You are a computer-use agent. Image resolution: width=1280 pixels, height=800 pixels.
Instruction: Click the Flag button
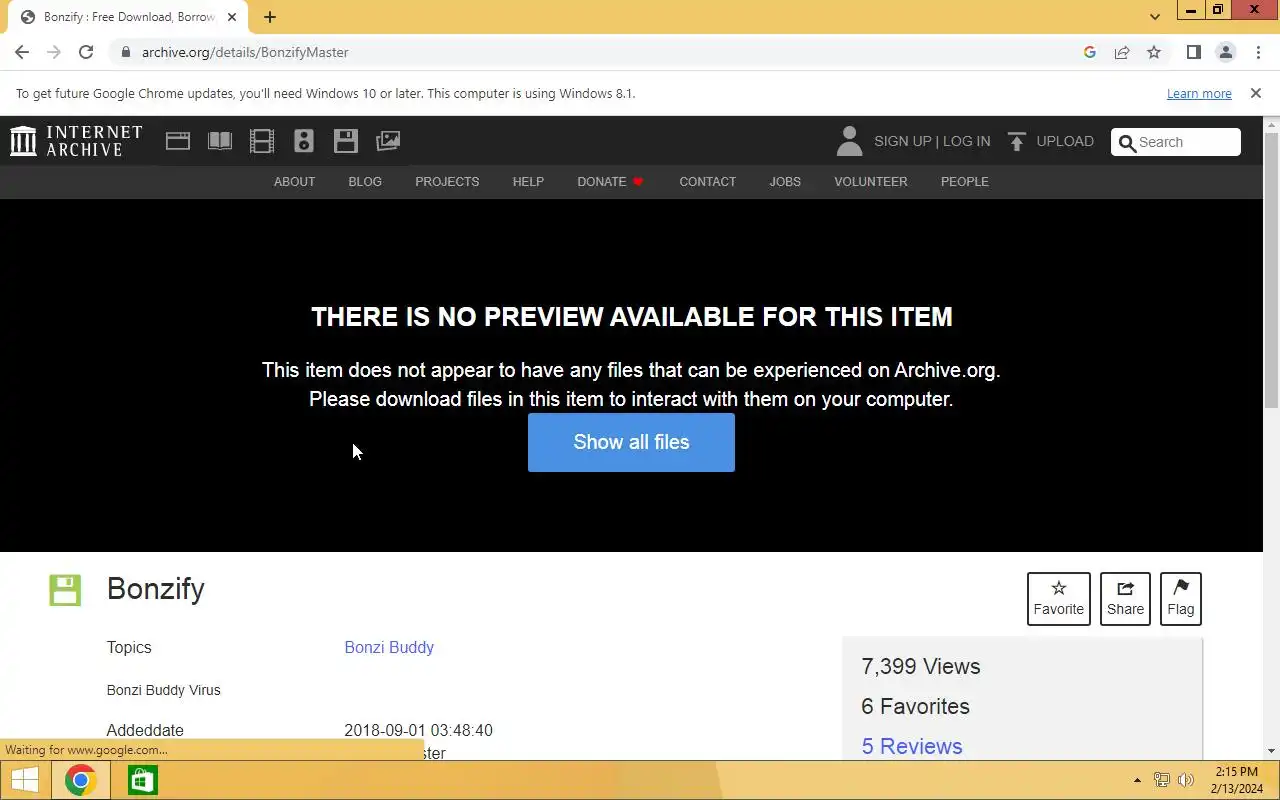tap(1181, 598)
